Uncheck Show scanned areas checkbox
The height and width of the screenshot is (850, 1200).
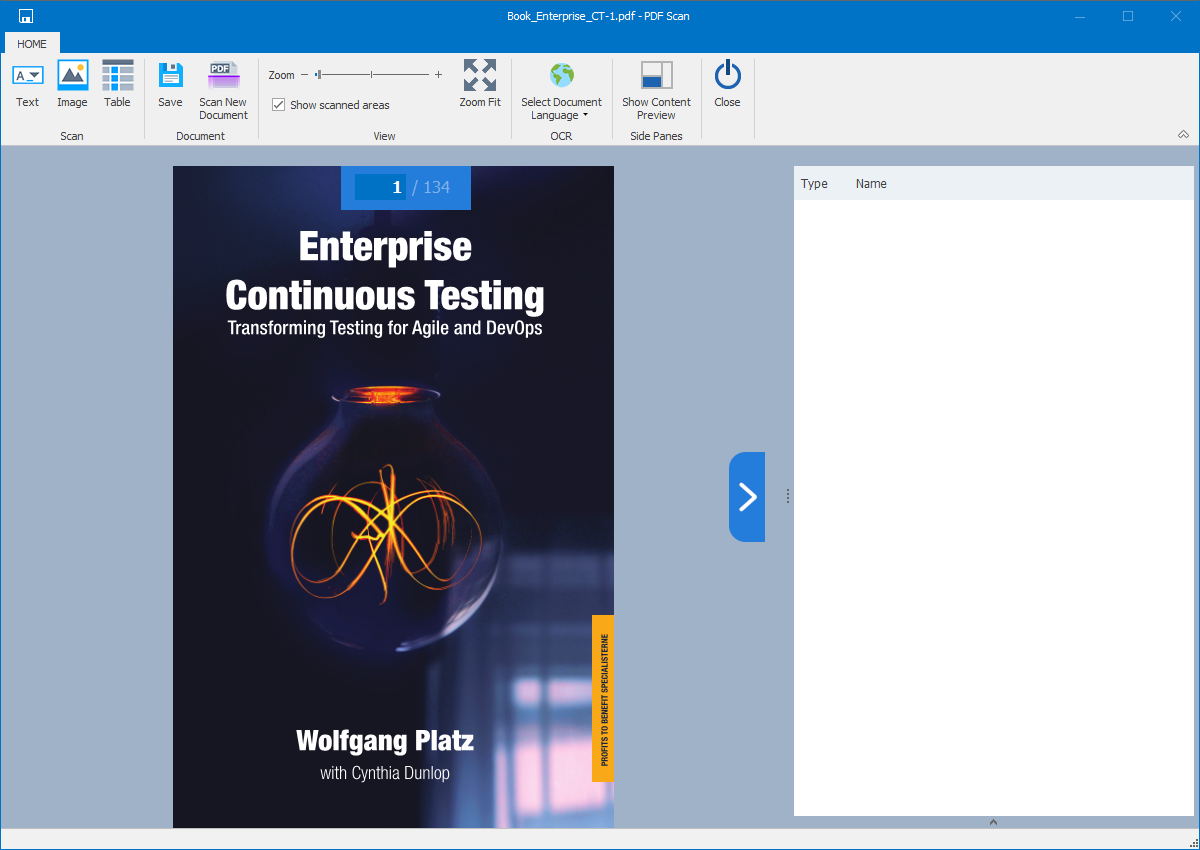pyautogui.click(x=279, y=105)
